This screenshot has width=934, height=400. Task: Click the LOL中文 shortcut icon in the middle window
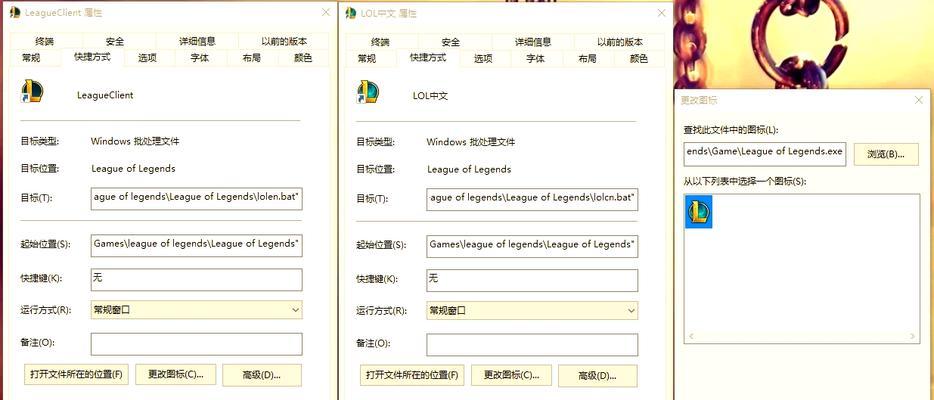(x=368, y=92)
